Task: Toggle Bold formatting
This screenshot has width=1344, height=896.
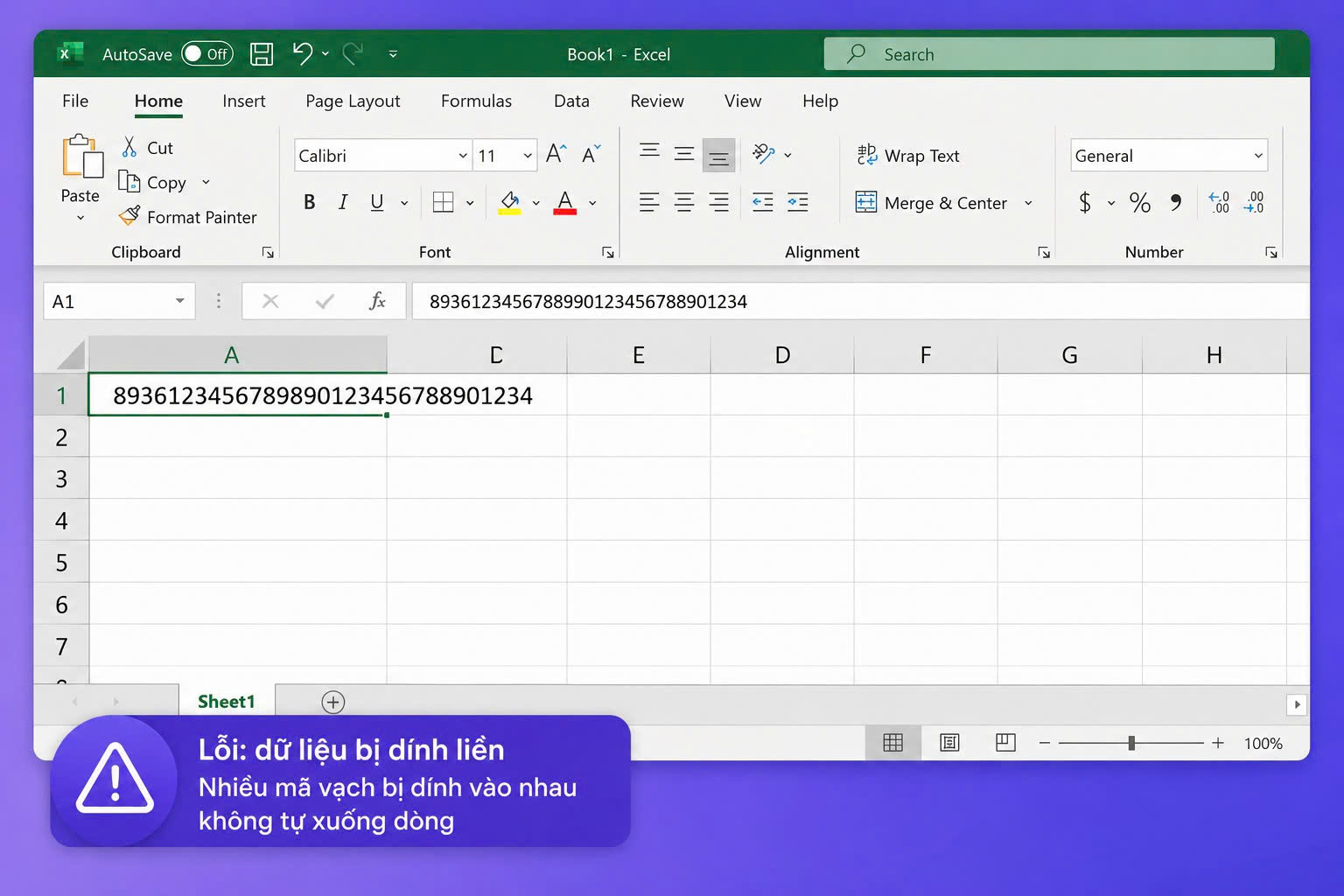Action: pos(309,202)
